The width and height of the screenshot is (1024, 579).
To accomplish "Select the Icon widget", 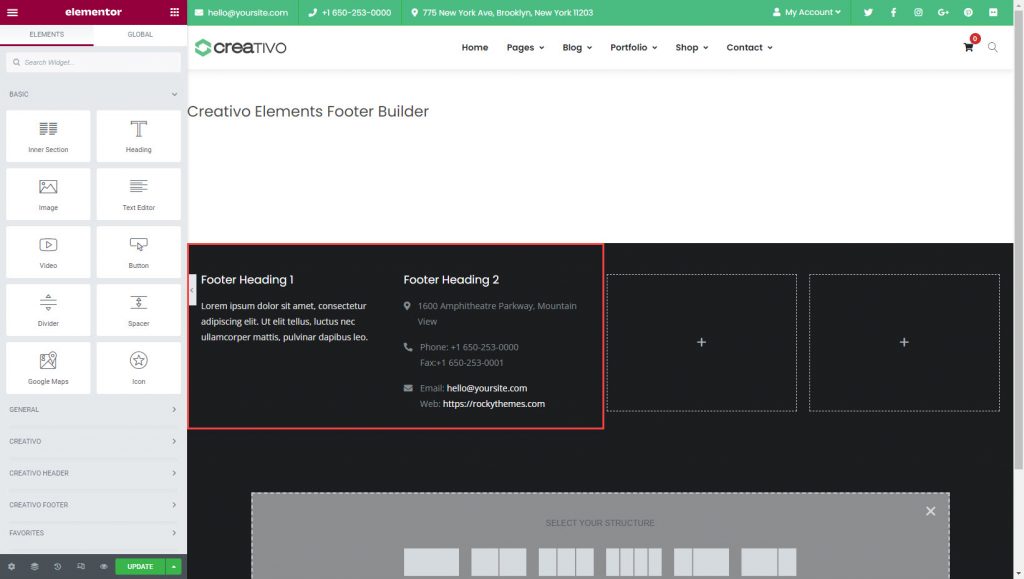I will [138, 368].
